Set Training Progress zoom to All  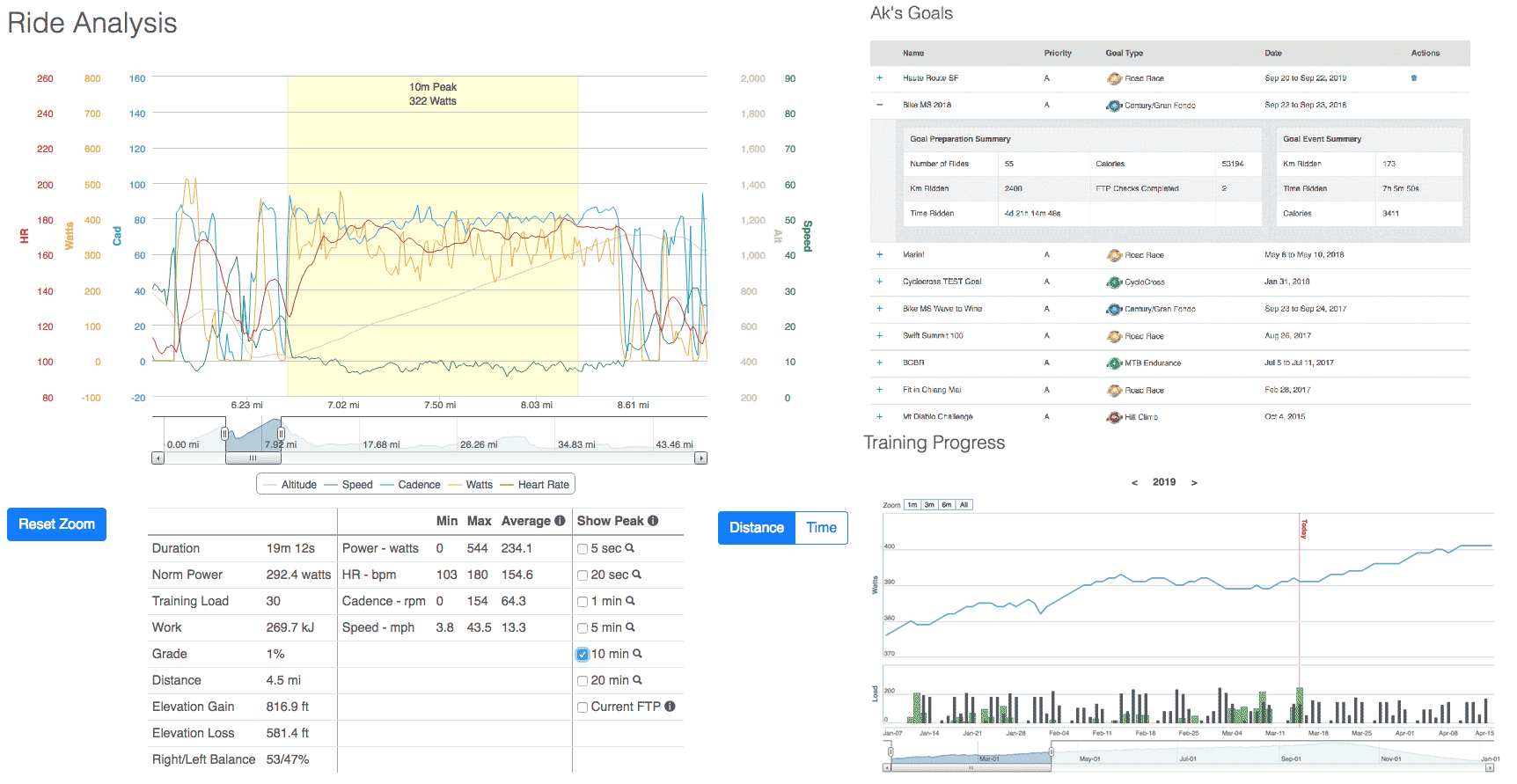tap(964, 505)
